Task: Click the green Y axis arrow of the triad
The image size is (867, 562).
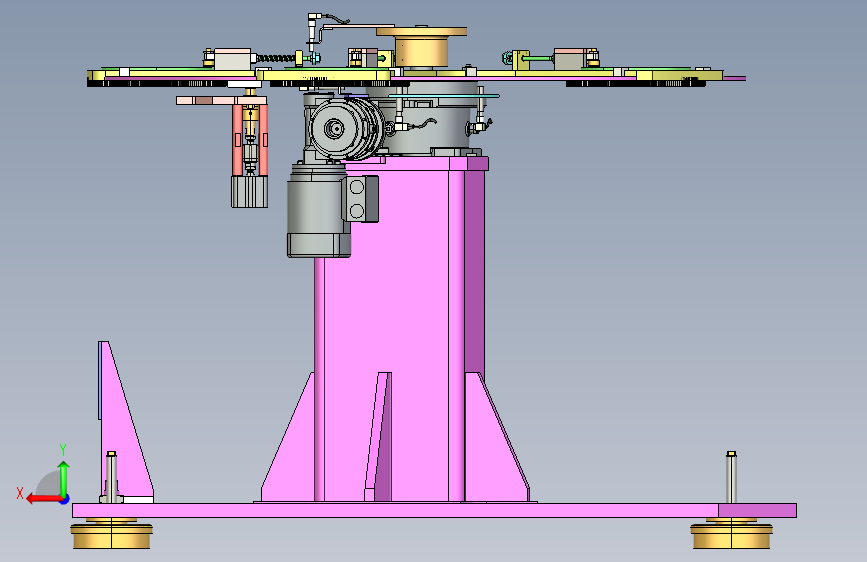Action: [64, 479]
